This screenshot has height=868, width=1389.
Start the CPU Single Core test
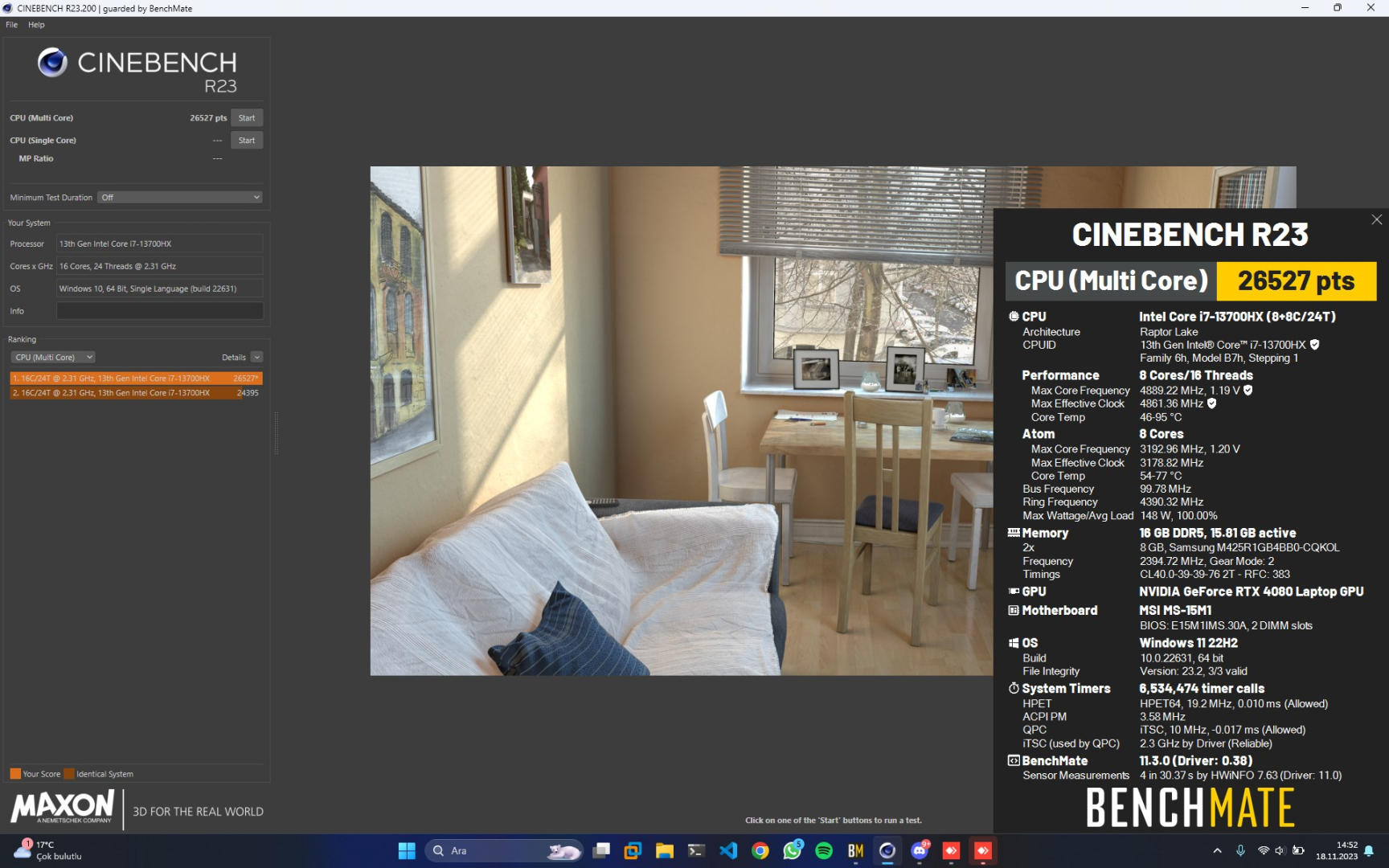pyautogui.click(x=247, y=141)
